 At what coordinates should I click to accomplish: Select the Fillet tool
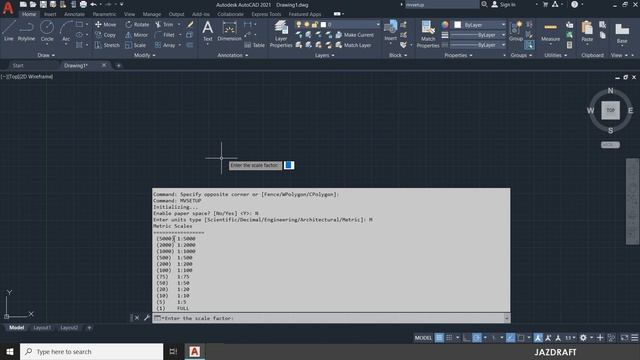point(165,35)
